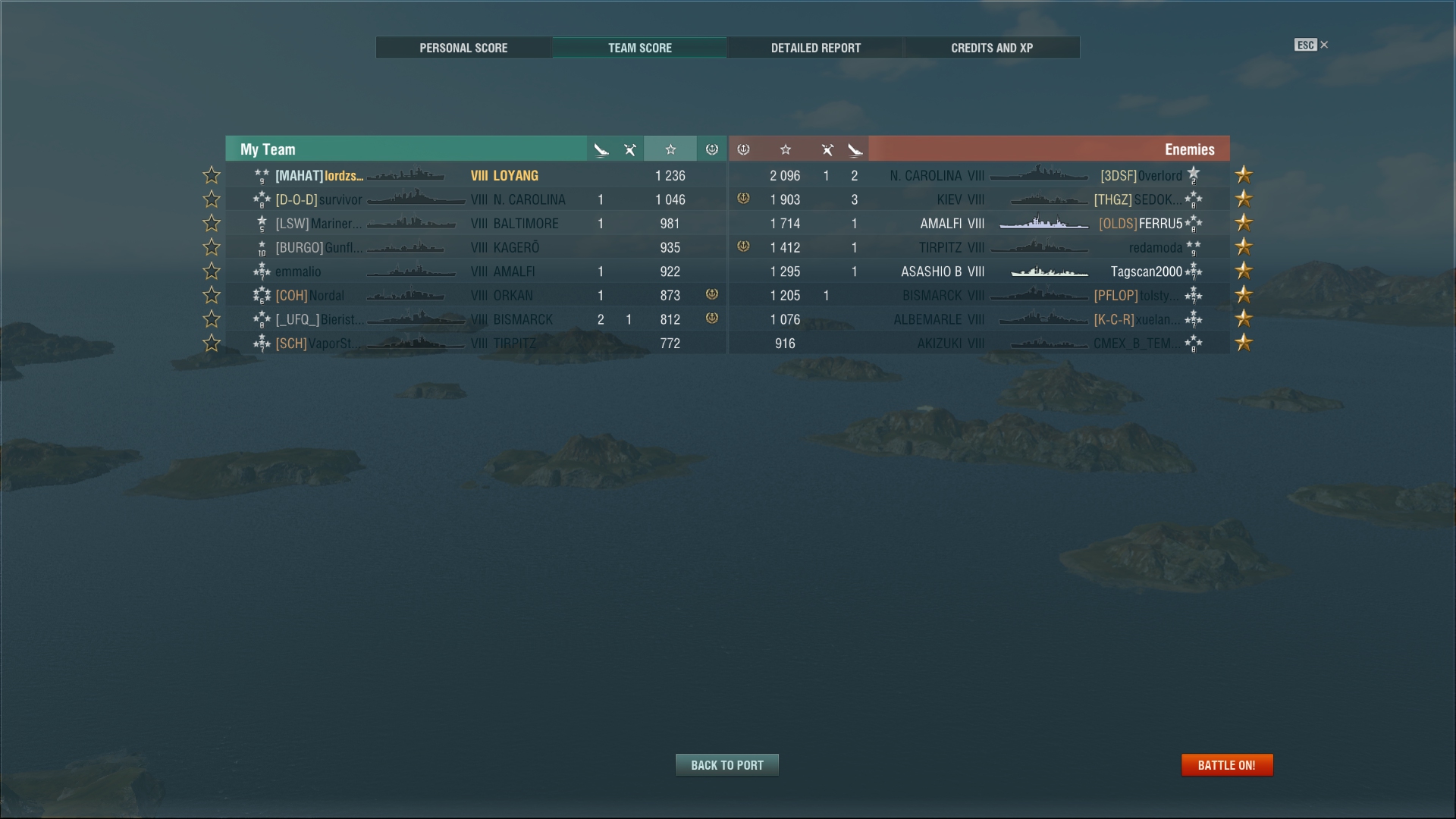Toggle compliment star for survivor N. CAROLINA

pyautogui.click(x=212, y=199)
